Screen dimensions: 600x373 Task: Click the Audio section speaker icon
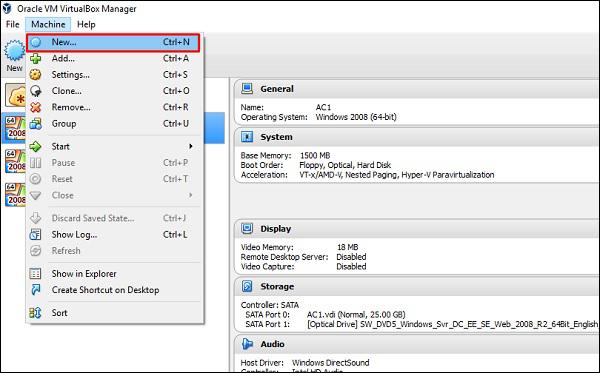tap(247, 344)
